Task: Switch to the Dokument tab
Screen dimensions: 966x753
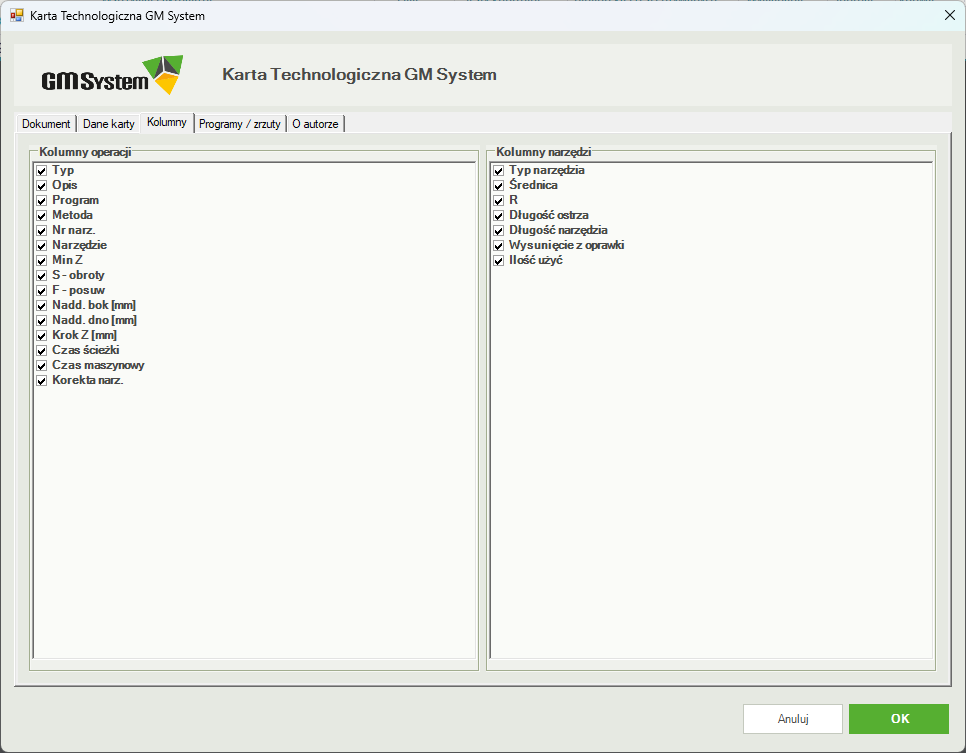Action: pos(46,124)
